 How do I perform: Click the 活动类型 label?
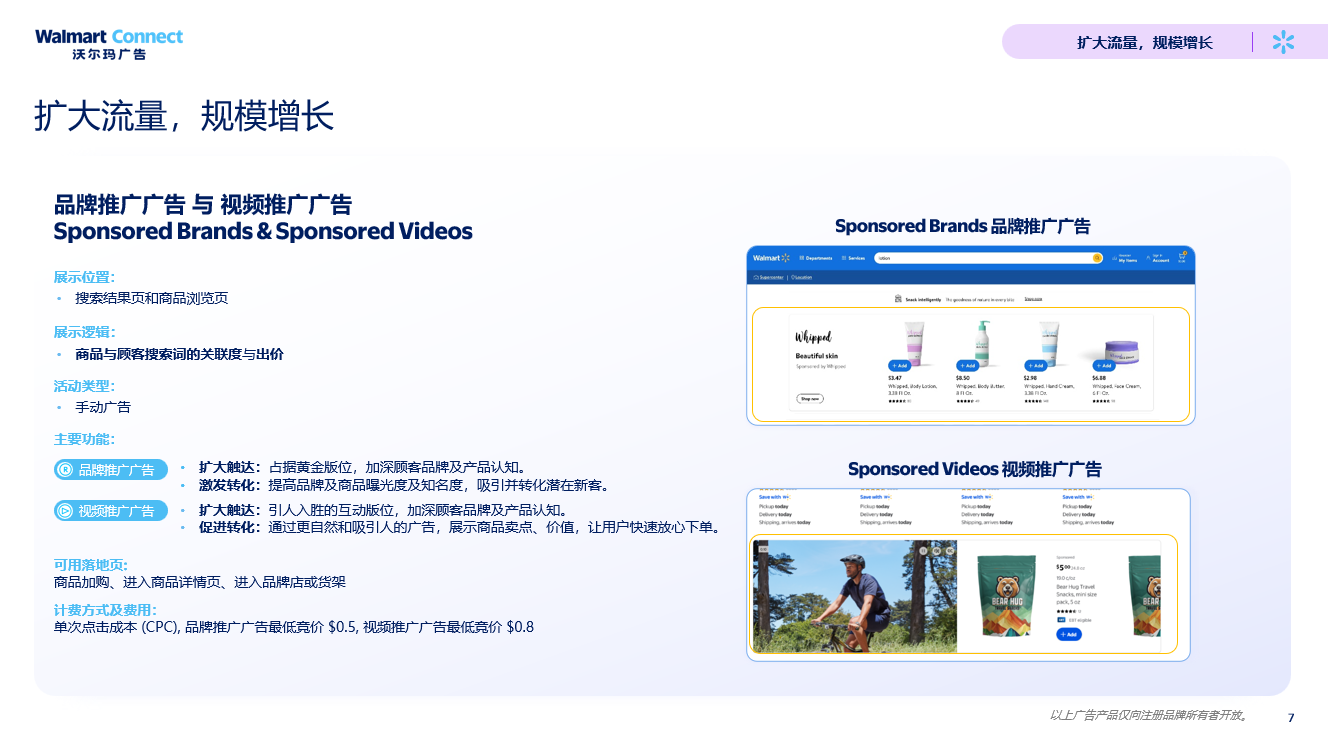(84, 386)
